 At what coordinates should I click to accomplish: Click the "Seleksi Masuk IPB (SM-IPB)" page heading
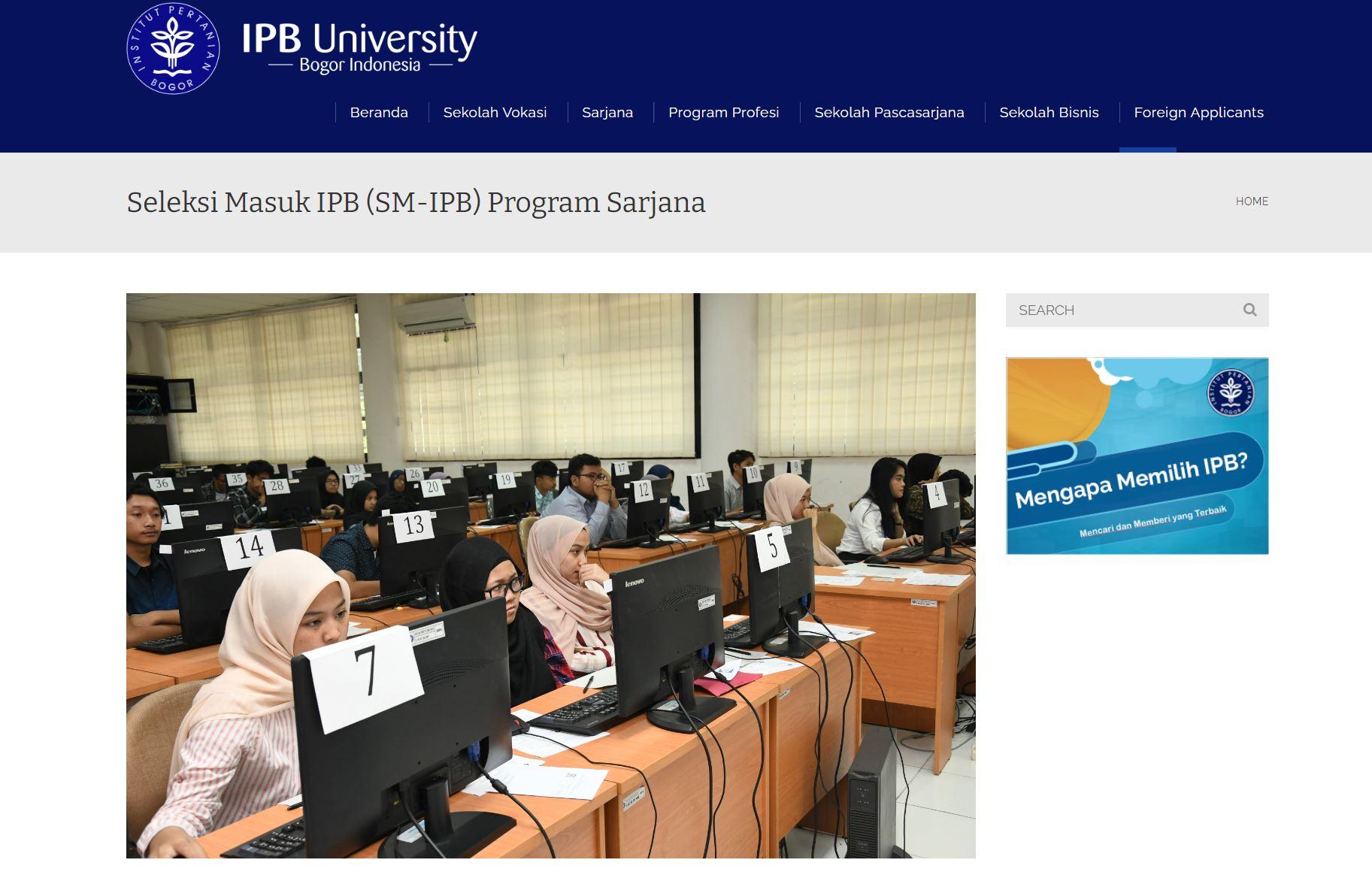pos(416,202)
